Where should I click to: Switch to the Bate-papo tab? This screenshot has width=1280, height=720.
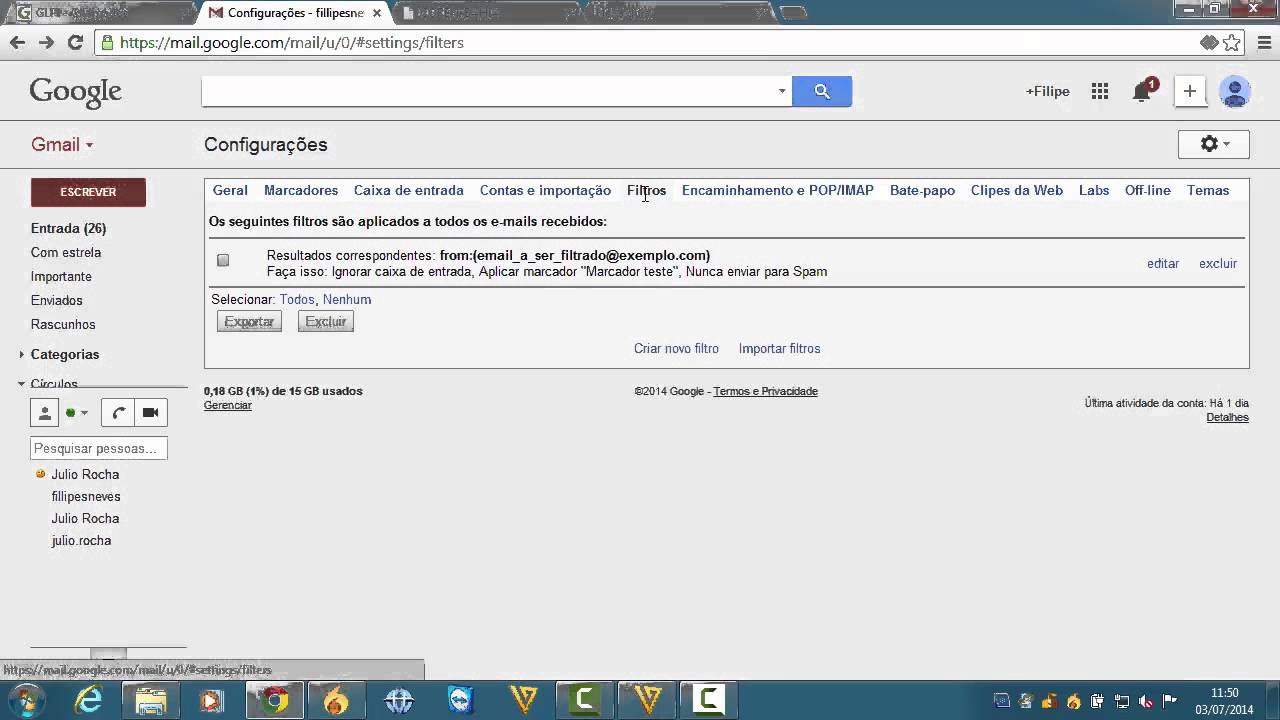[922, 190]
